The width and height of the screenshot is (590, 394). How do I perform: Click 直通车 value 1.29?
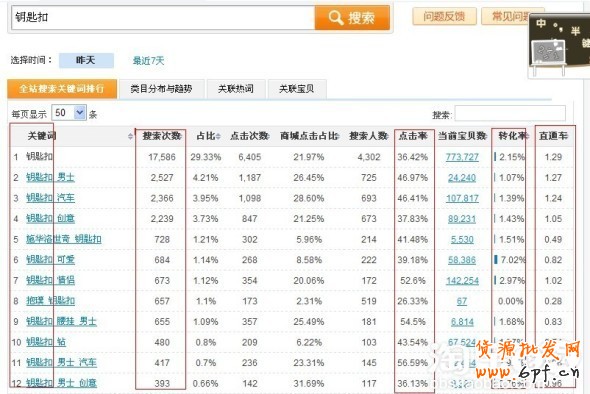[x=553, y=157]
